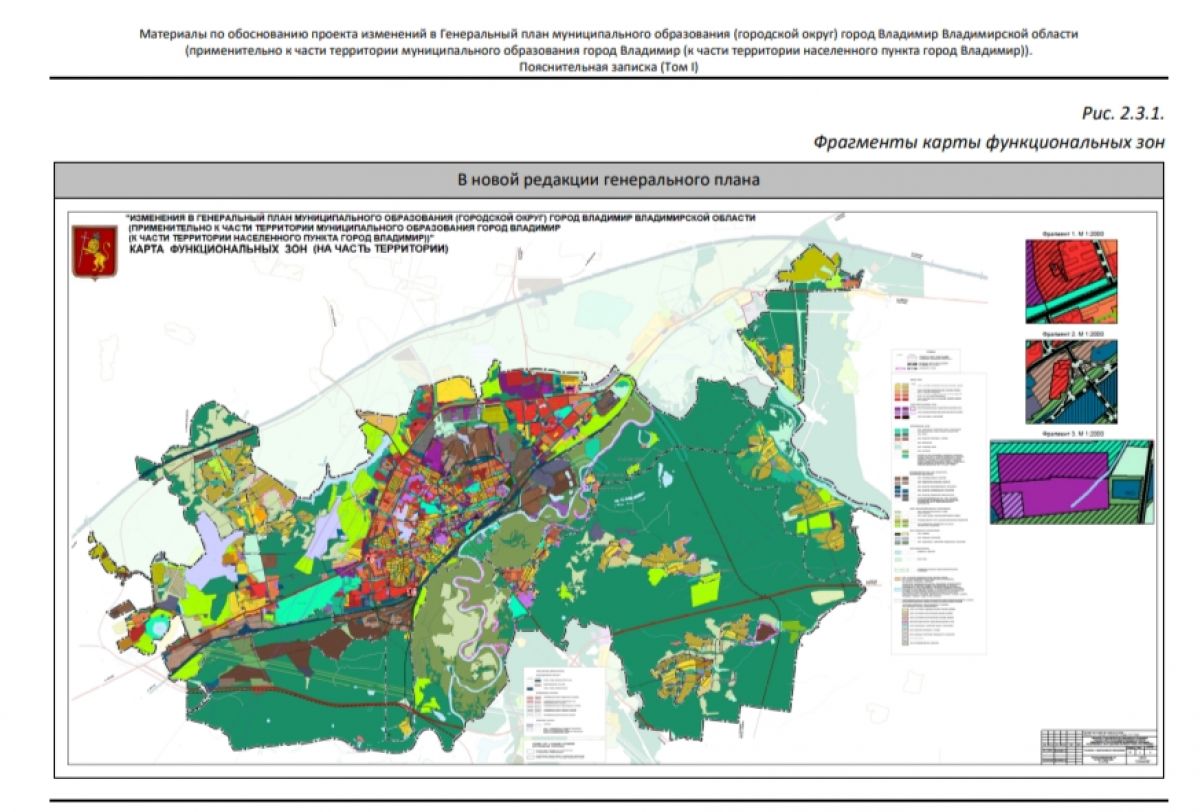
Task: Click the Vladimir coat of arms emblem
Action: [95, 253]
